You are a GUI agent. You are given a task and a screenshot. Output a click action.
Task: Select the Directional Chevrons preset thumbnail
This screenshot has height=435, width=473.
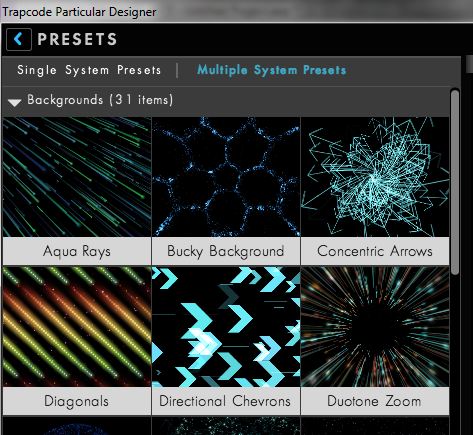coord(226,327)
